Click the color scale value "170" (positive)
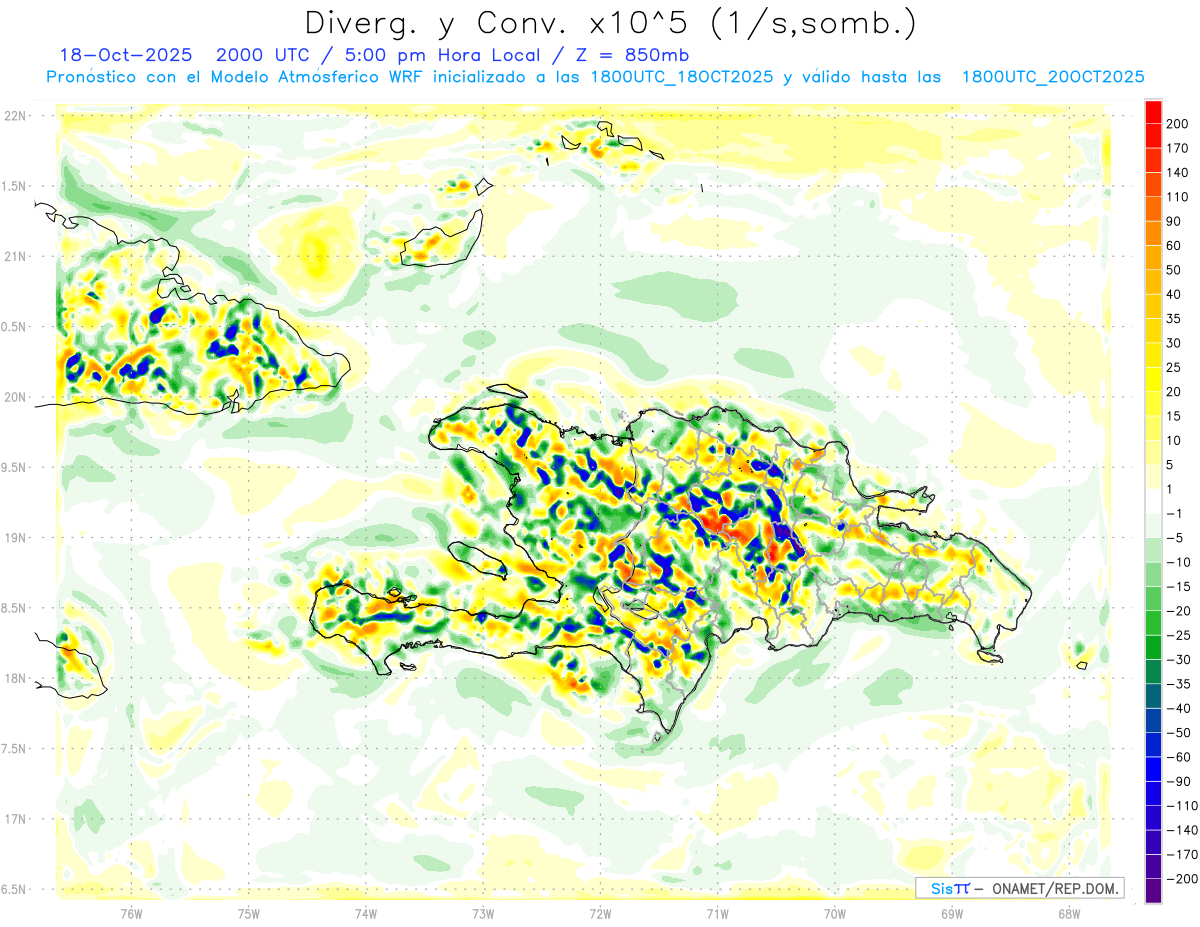The width and height of the screenshot is (1200, 927). click(1177, 149)
